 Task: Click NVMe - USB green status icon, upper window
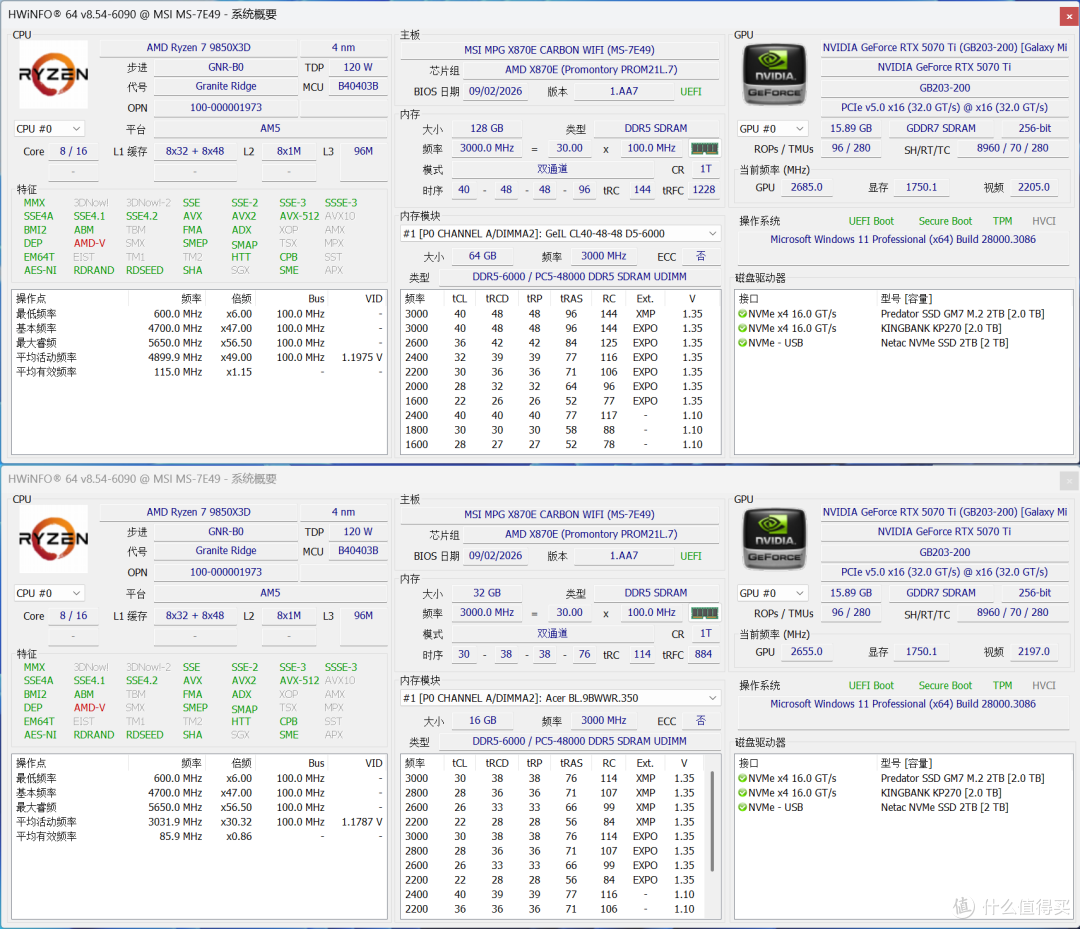(x=742, y=343)
